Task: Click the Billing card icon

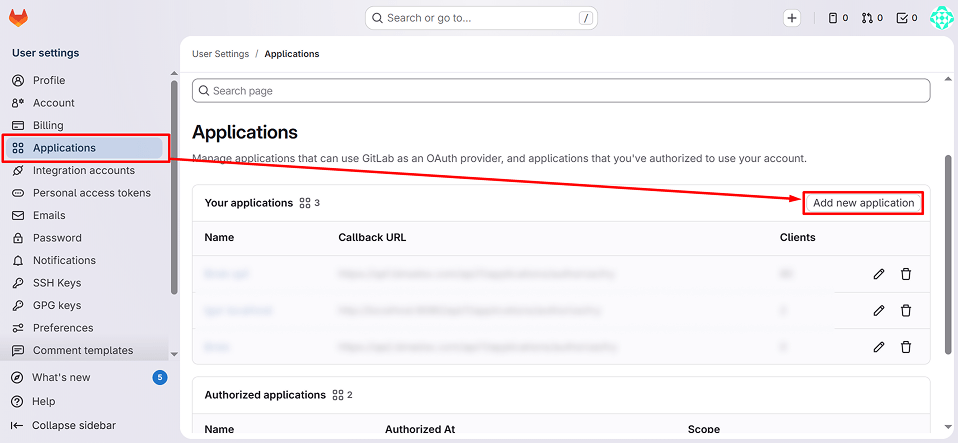Action: pyautogui.click(x=18, y=125)
